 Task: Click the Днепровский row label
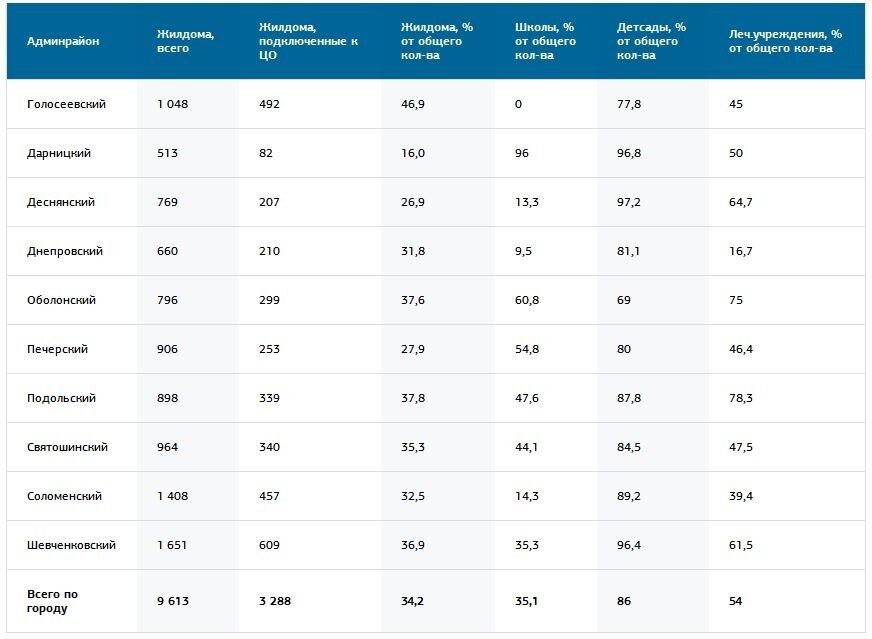point(65,251)
